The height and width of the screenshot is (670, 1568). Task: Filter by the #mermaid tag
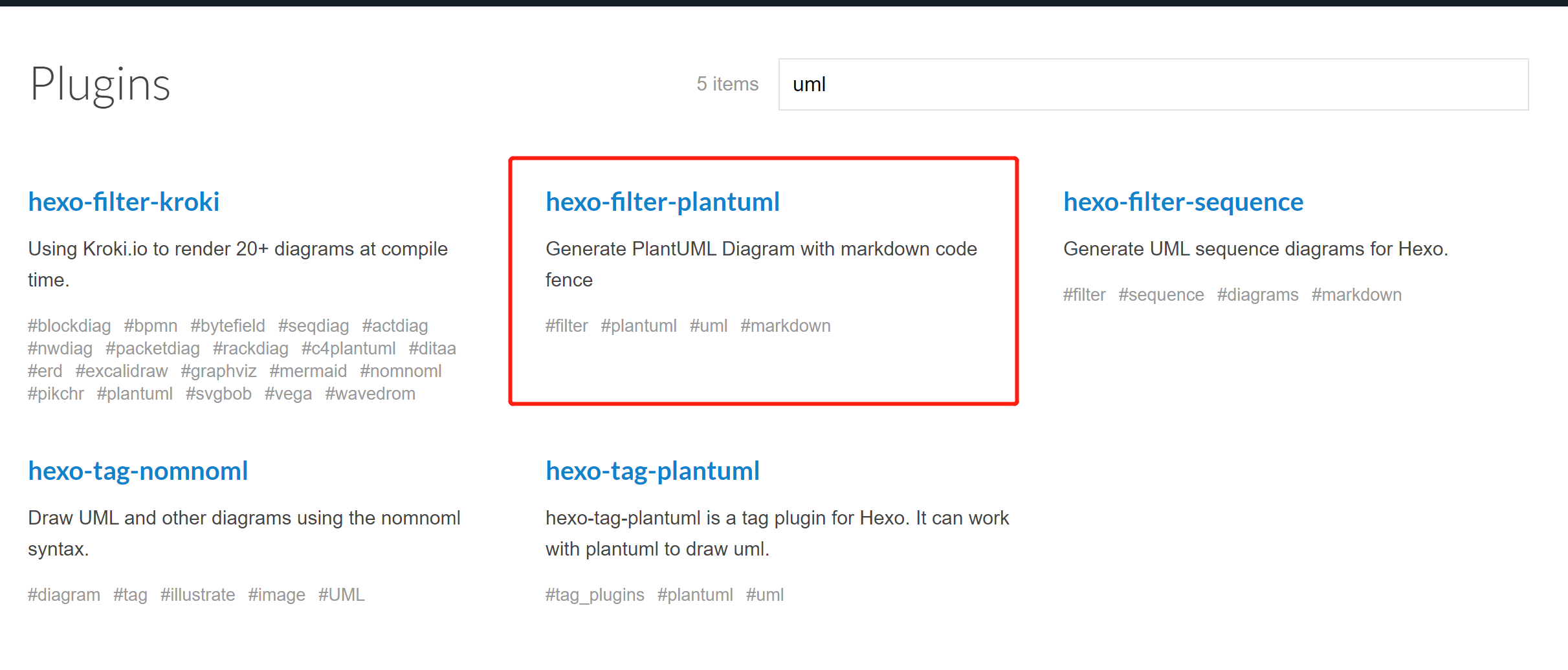click(308, 371)
